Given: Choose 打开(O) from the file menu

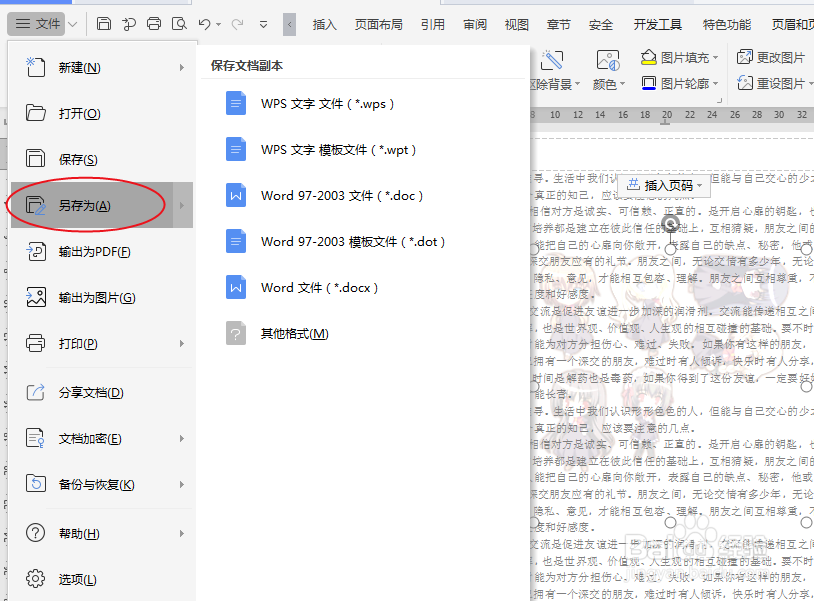Looking at the screenshot, I should (x=102, y=113).
